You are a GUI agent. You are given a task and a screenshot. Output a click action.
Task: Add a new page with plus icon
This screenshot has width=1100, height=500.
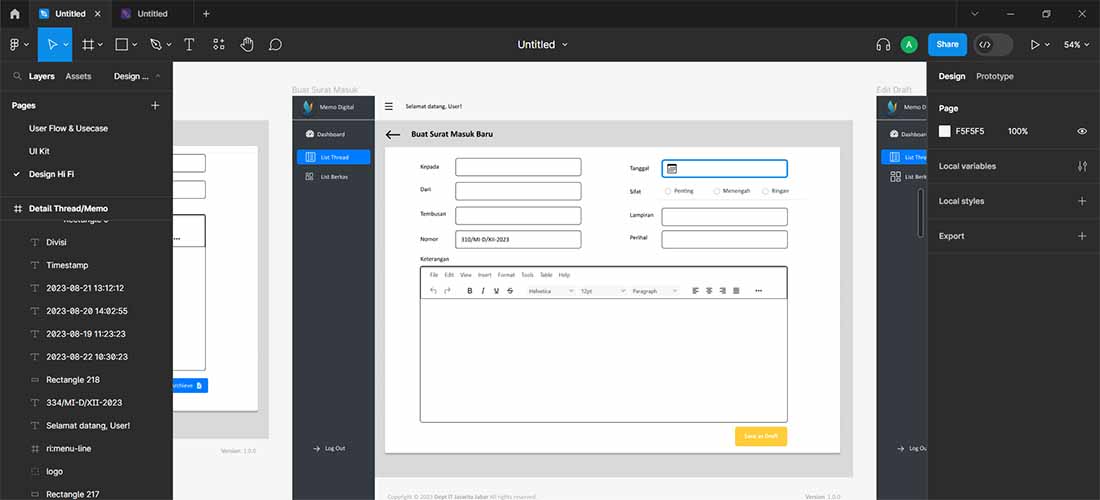tap(155, 105)
